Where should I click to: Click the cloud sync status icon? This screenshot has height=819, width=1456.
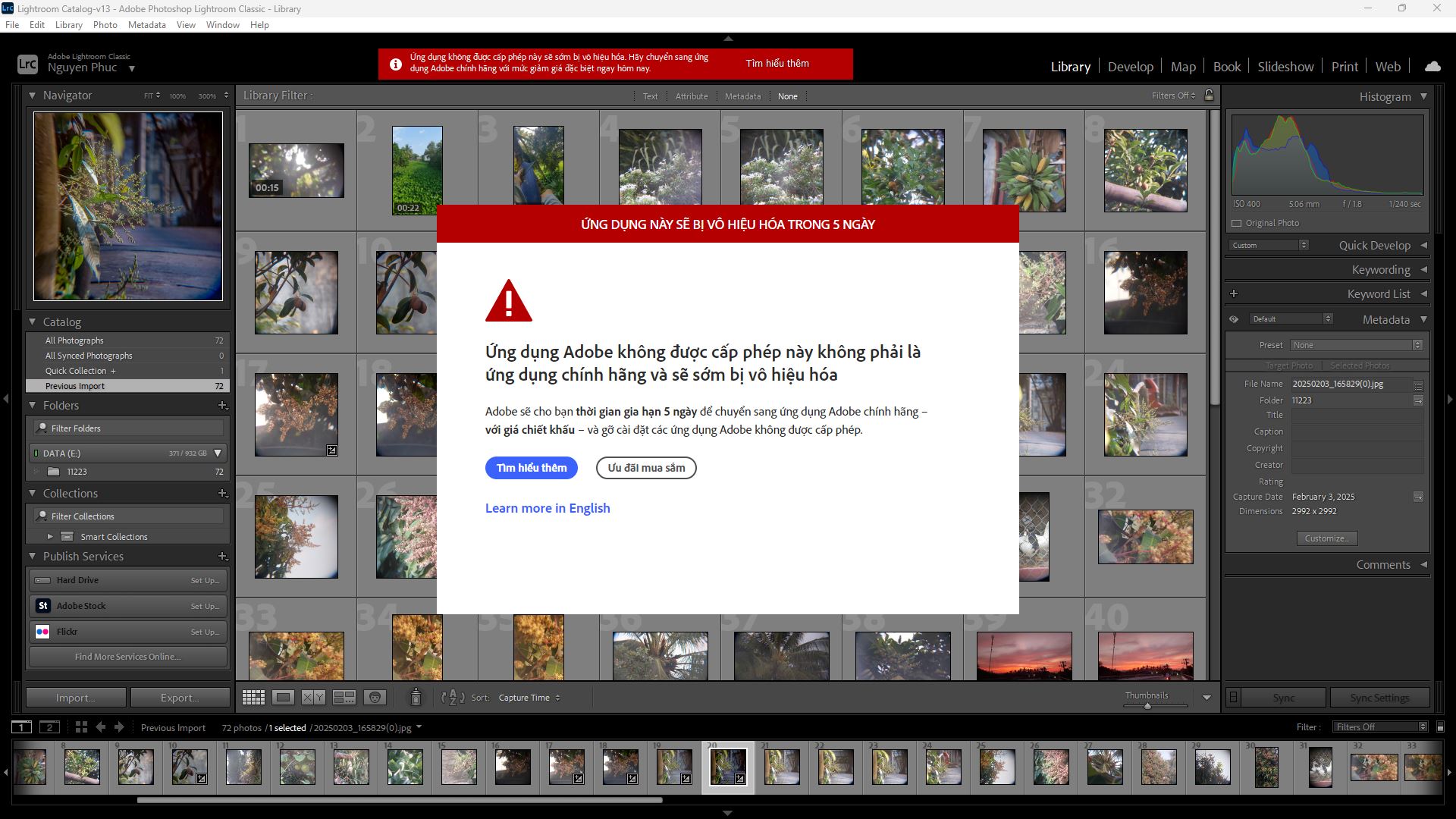pyautogui.click(x=1432, y=67)
